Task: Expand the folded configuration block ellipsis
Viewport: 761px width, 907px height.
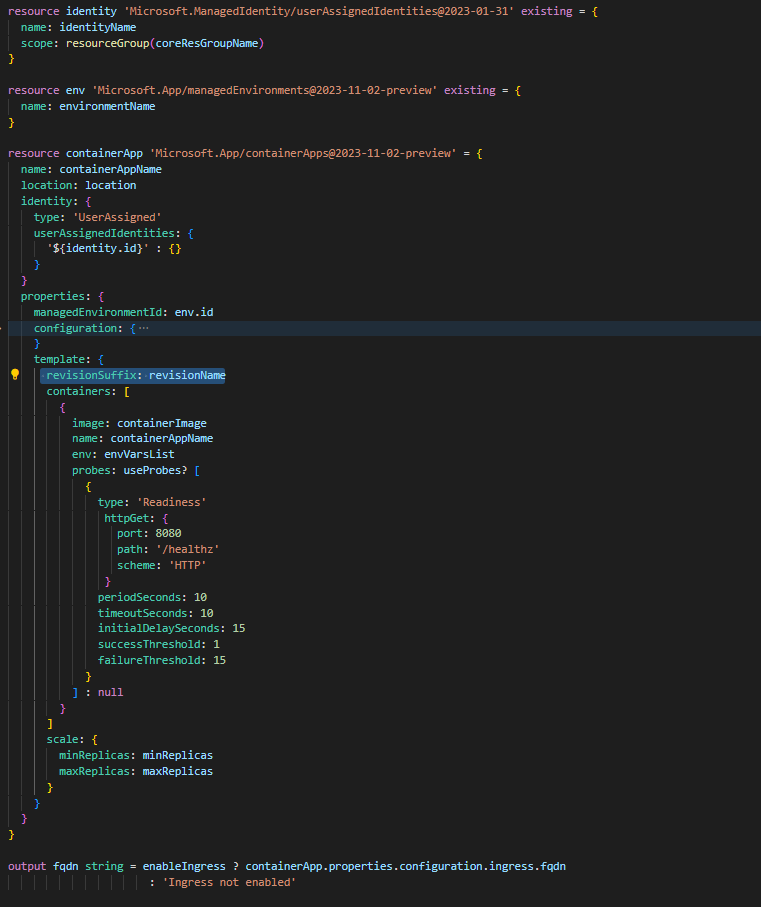Action: pyautogui.click(x=143, y=328)
